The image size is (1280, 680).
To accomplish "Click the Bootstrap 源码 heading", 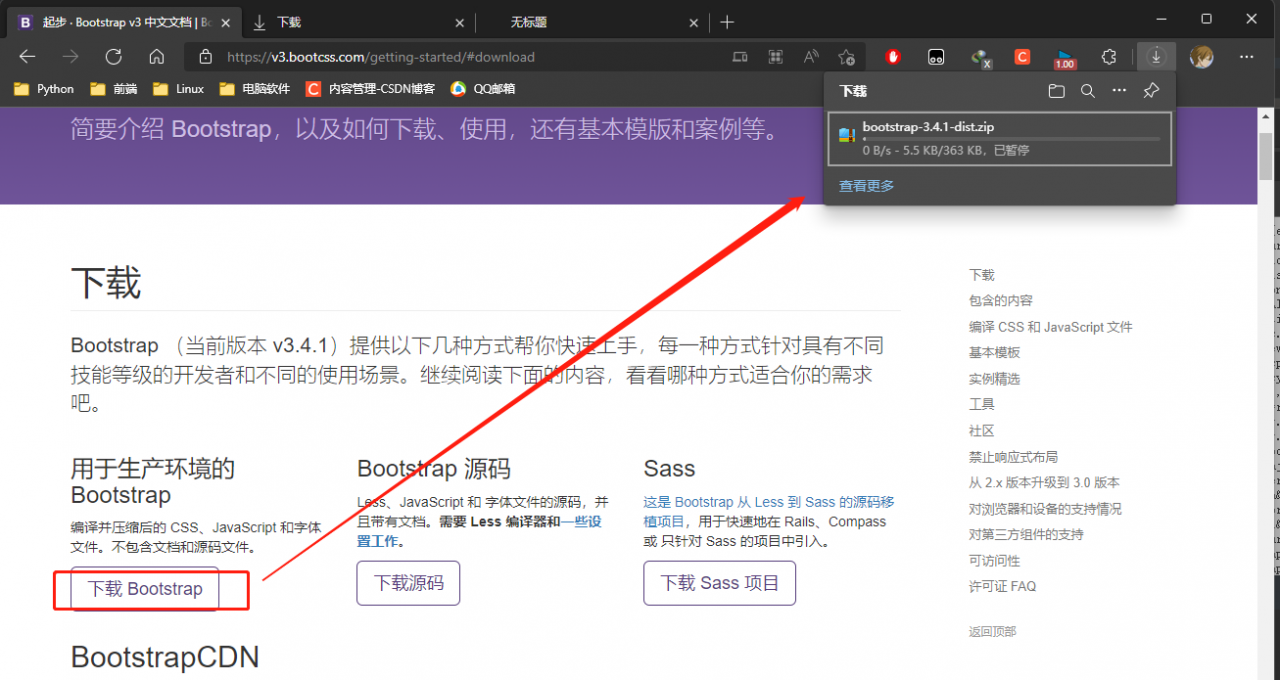I will click(x=434, y=469).
